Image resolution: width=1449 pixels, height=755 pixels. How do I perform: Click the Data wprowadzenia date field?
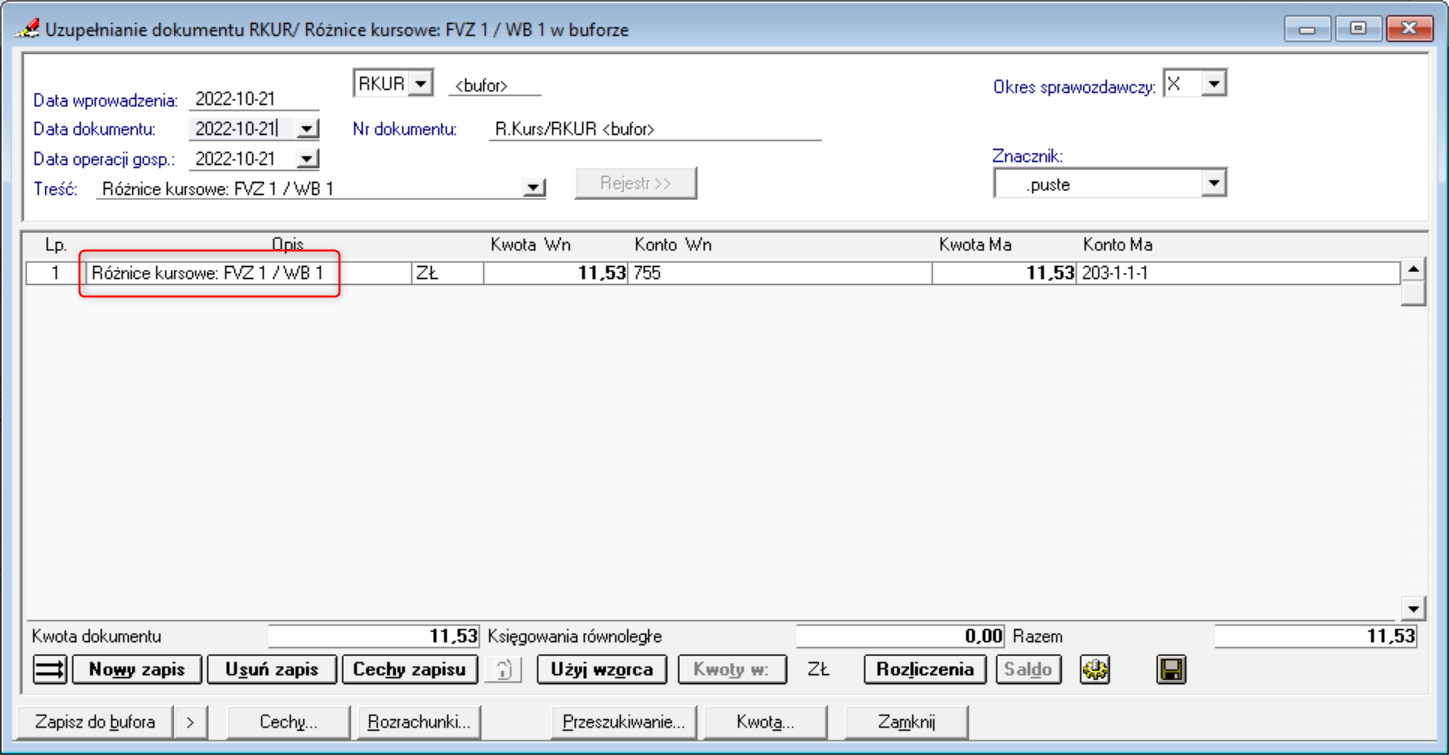(x=254, y=99)
